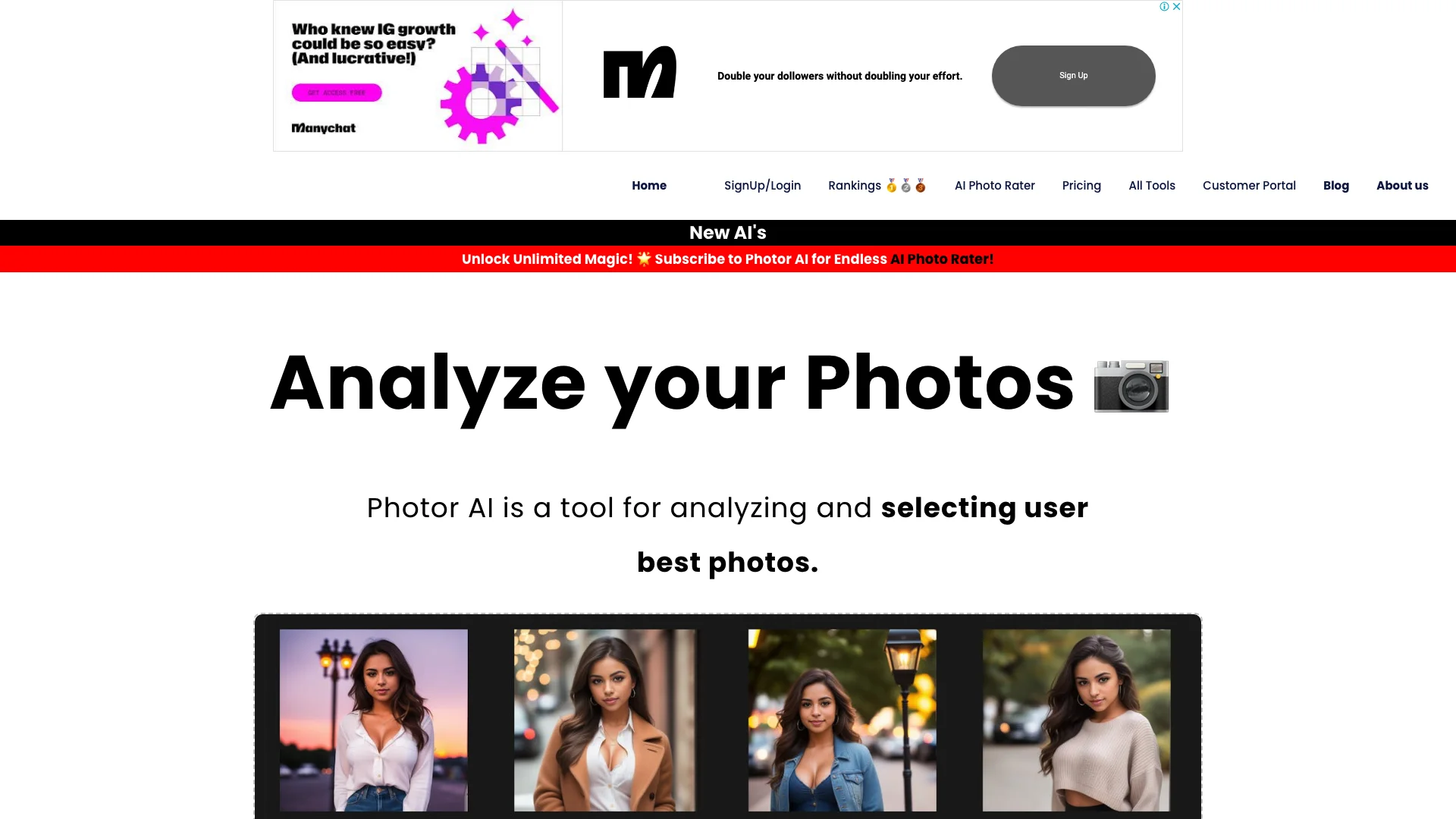Click the Customer Portal nav link

pyautogui.click(x=1249, y=185)
